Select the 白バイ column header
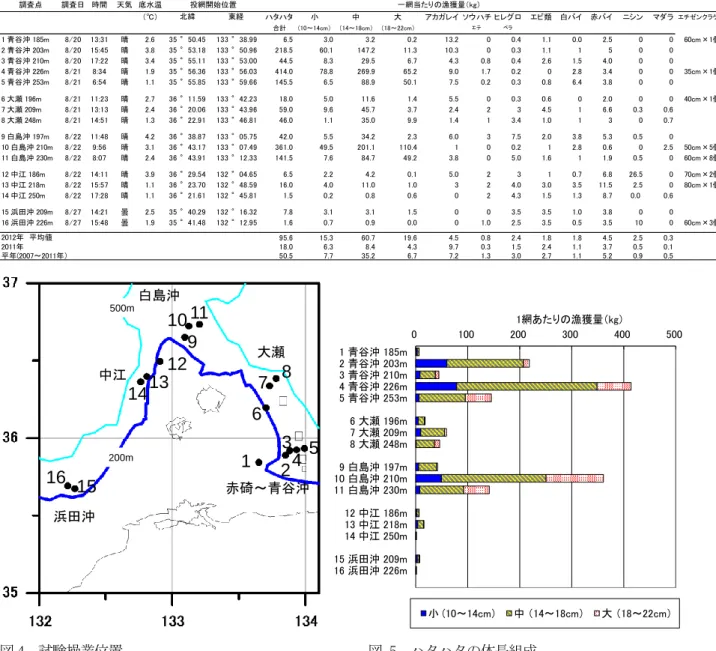The height and width of the screenshot is (651, 716). (x=571, y=17)
